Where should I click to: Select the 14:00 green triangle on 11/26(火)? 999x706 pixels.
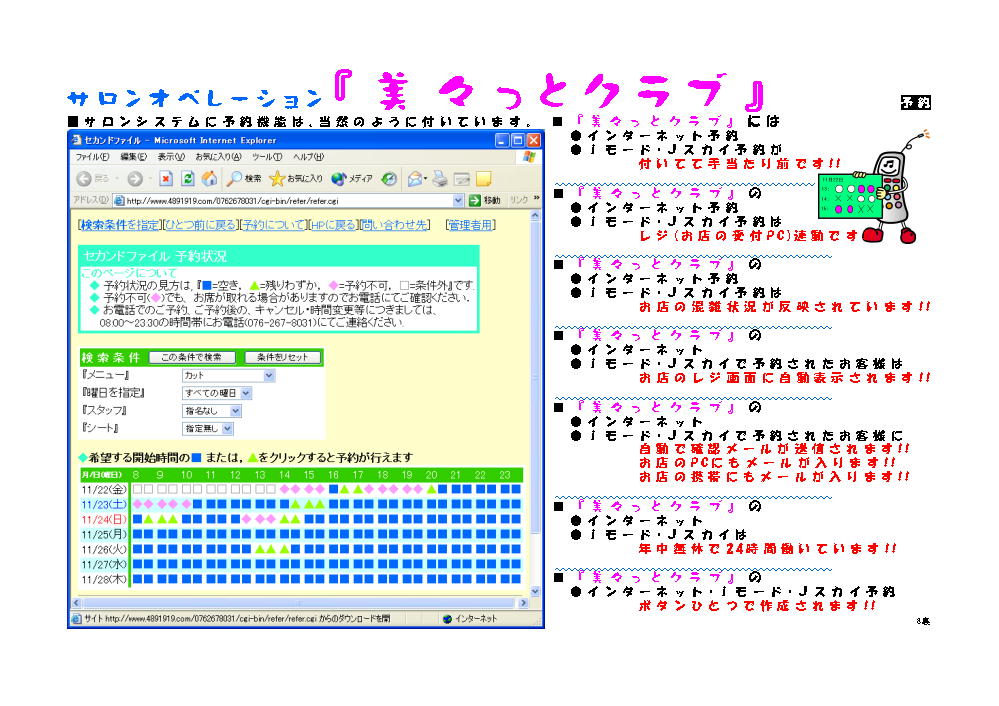[284, 549]
